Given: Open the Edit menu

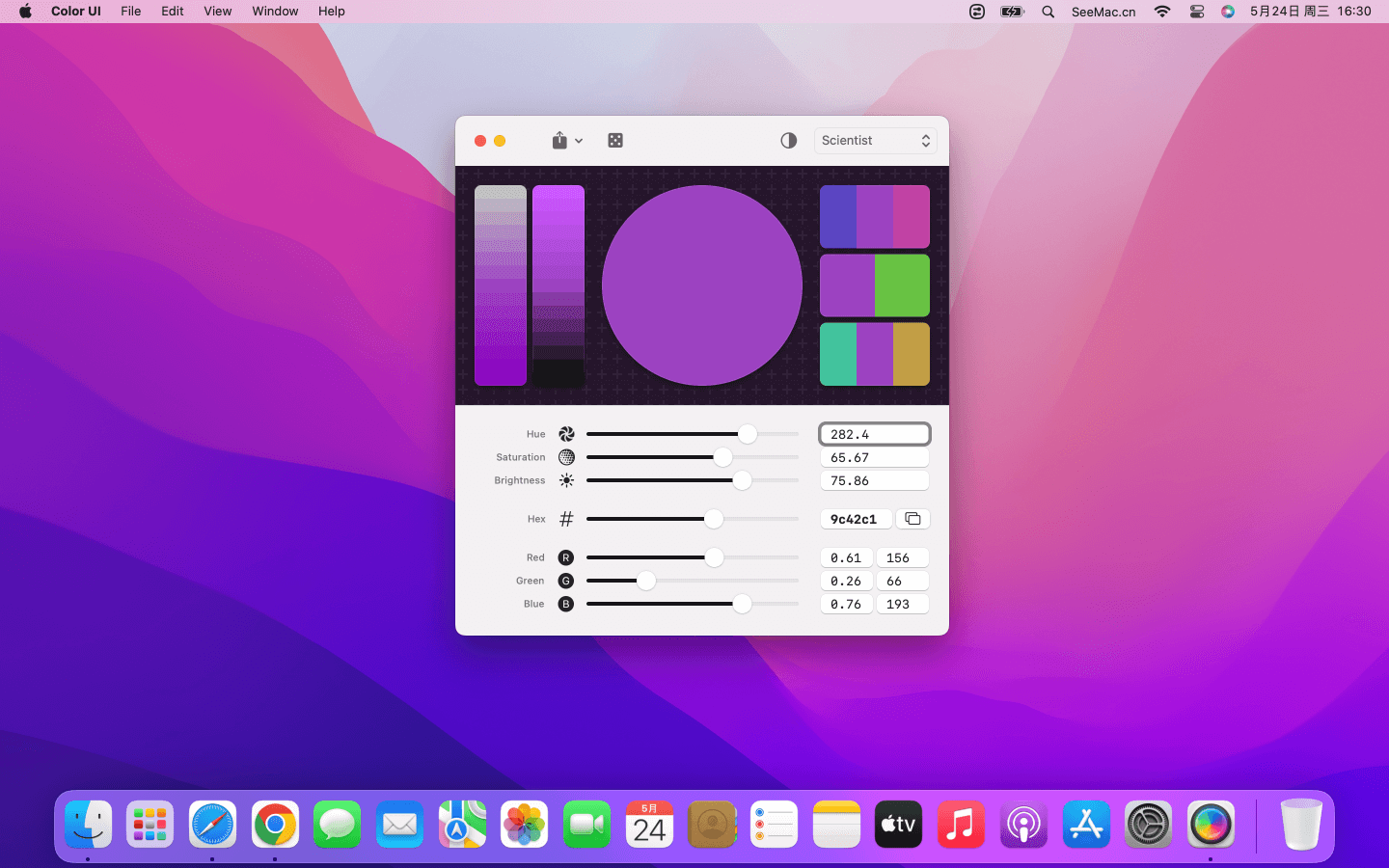Looking at the screenshot, I should tap(173, 12).
